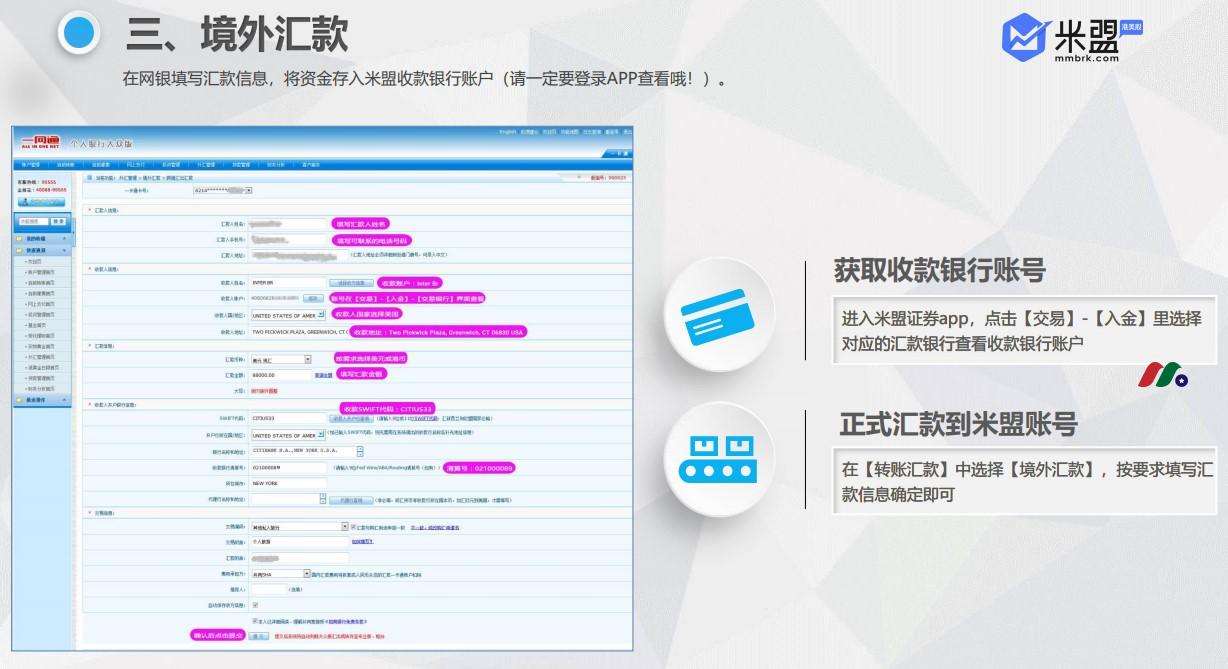Click the NEW YORK city field
The height and width of the screenshot is (669, 1228).
click(x=289, y=483)
